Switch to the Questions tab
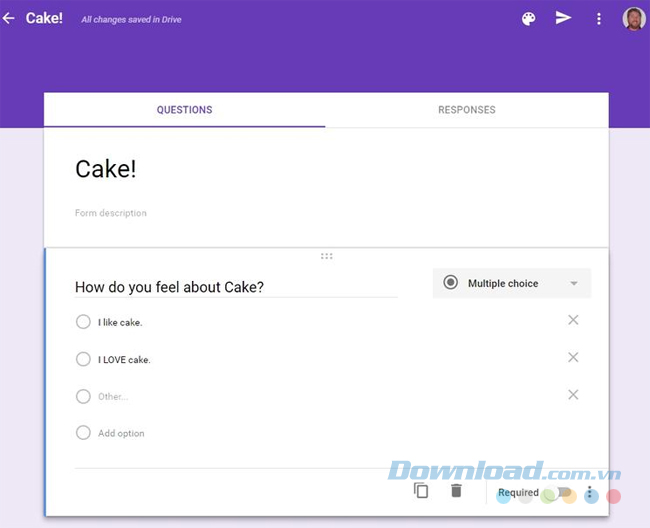Screen dimensions: 650x528 click(x=184, y=110)
